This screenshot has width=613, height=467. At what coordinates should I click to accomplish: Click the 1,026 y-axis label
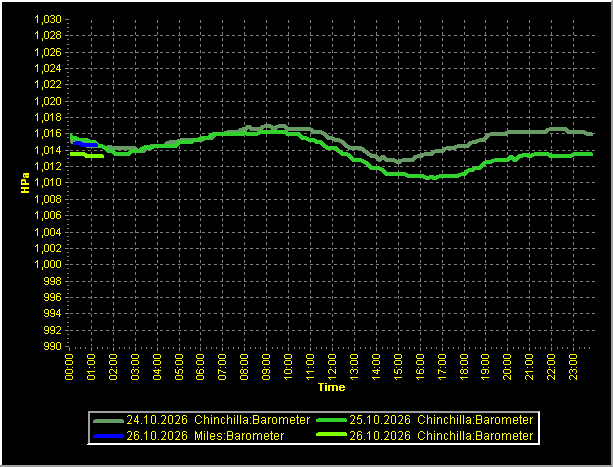[48, 52]
